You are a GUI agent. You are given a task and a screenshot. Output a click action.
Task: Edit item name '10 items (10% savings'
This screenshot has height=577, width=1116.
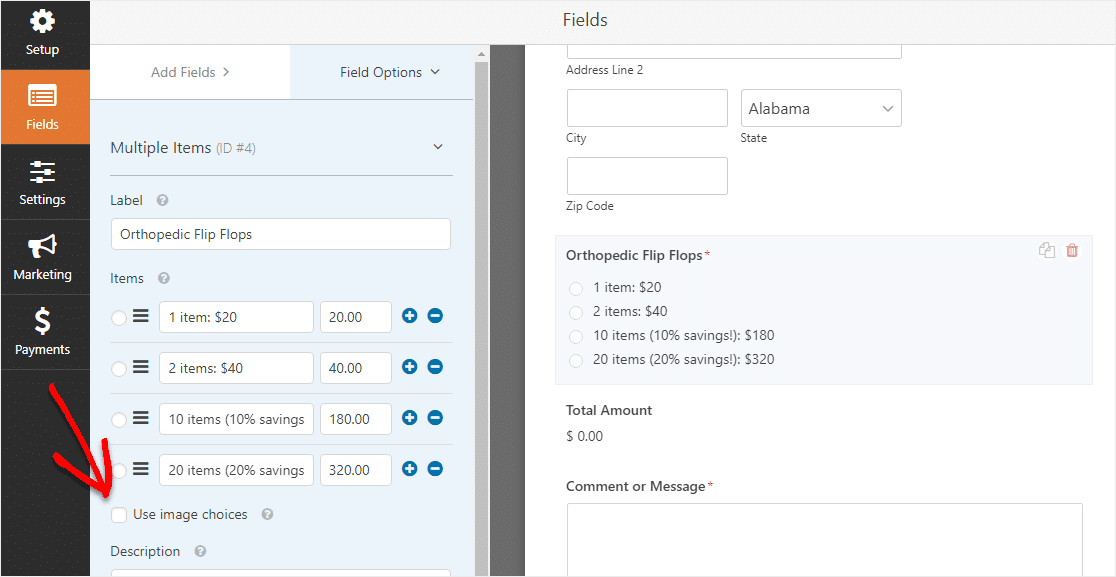(236, 419)
